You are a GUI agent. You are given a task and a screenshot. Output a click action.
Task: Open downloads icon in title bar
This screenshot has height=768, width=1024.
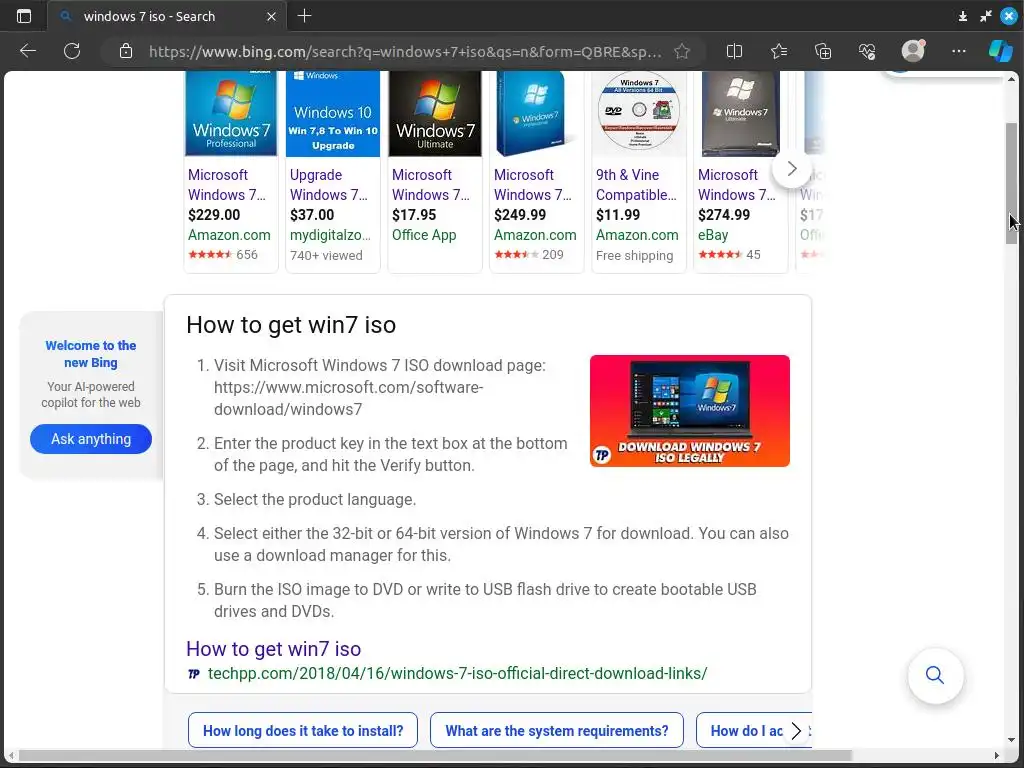[x=963, y=16]
